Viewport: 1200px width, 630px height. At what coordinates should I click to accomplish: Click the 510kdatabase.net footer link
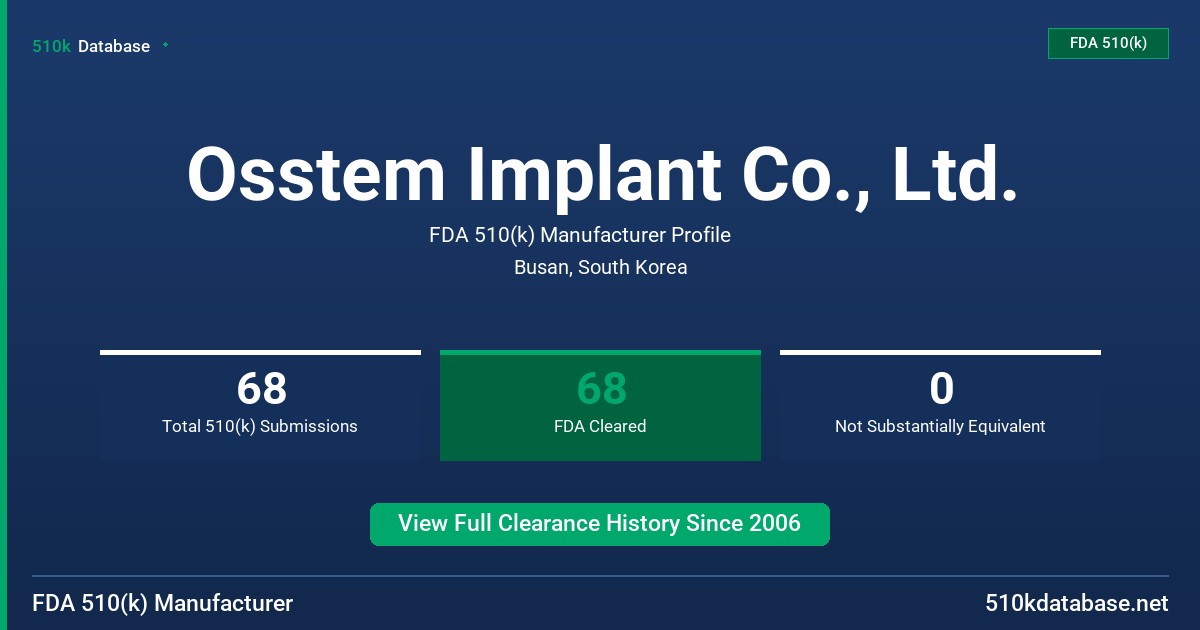pyautogui.click(x=1076, y=603)
